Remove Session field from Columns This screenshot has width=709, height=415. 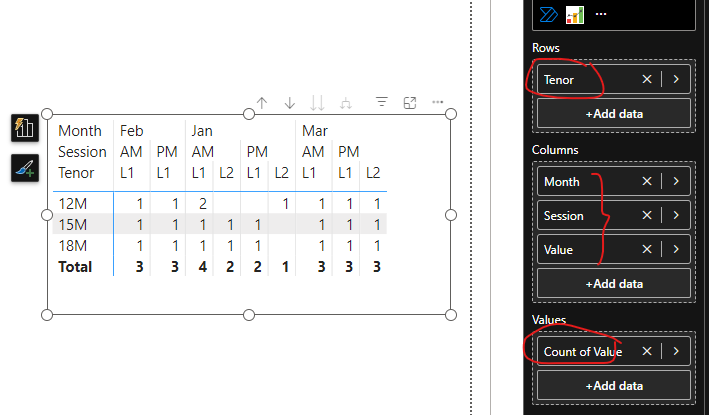tap(647, 215)
